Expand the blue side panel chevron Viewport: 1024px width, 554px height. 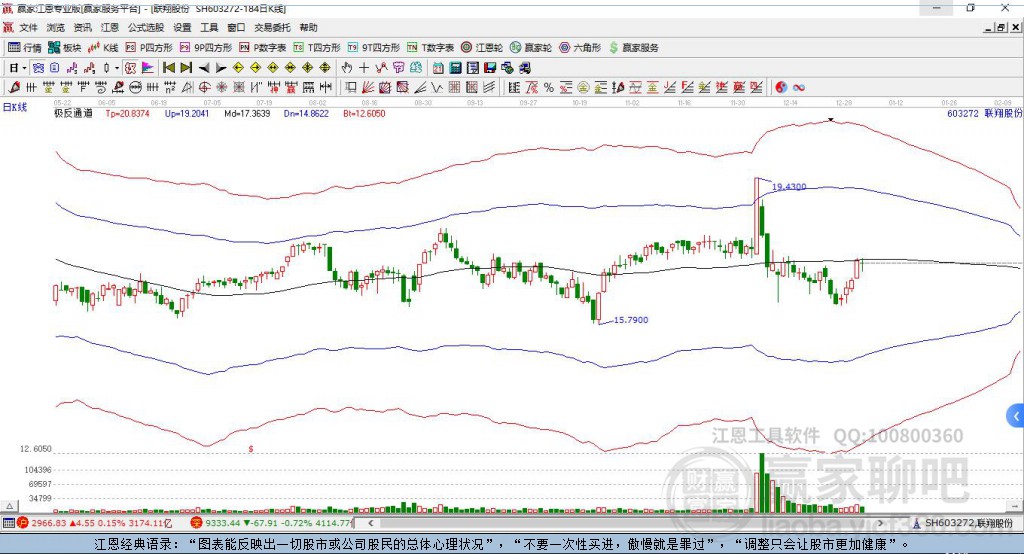click(x=1016, y=416)
